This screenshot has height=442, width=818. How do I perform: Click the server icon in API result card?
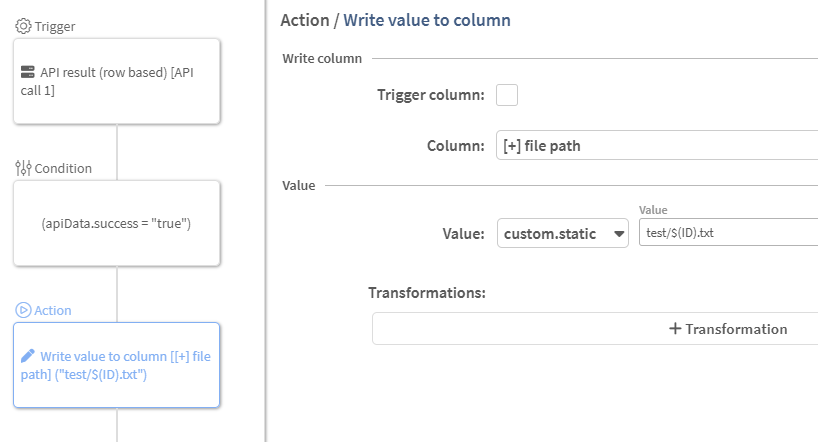point(28,73)
